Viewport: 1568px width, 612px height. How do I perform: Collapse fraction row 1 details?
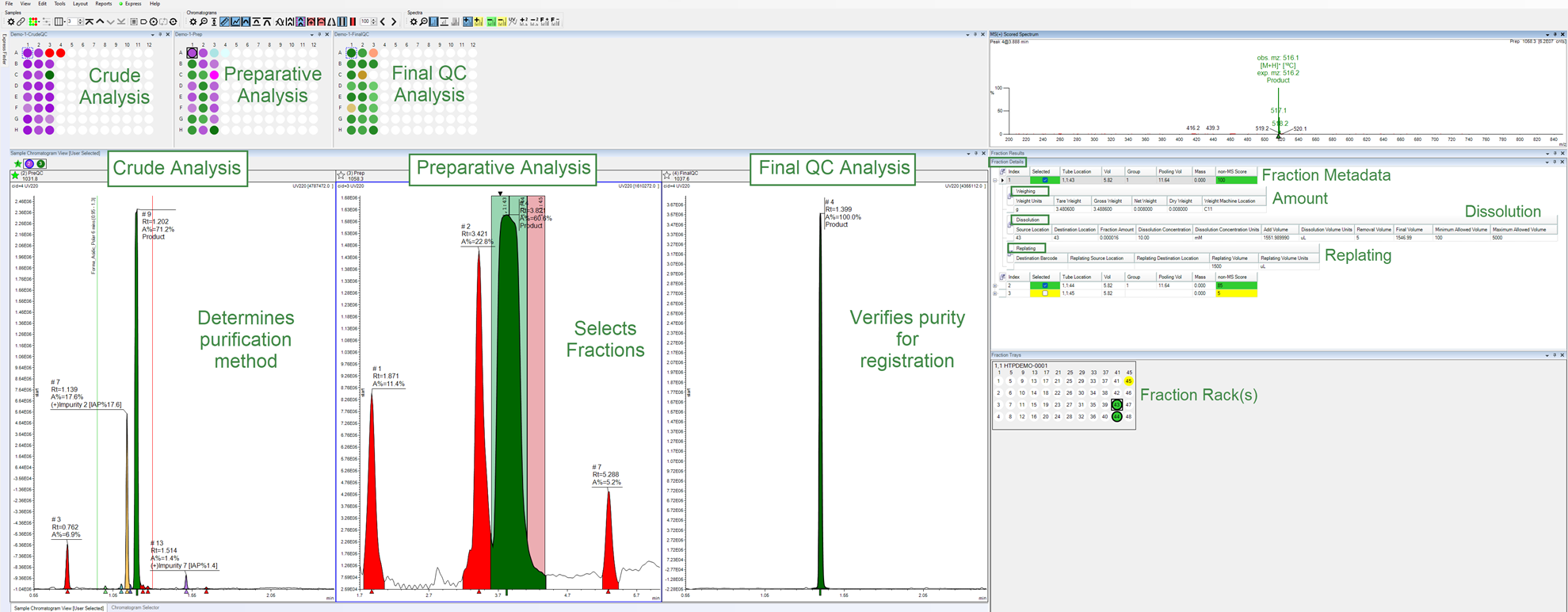(x=995, y=181)
